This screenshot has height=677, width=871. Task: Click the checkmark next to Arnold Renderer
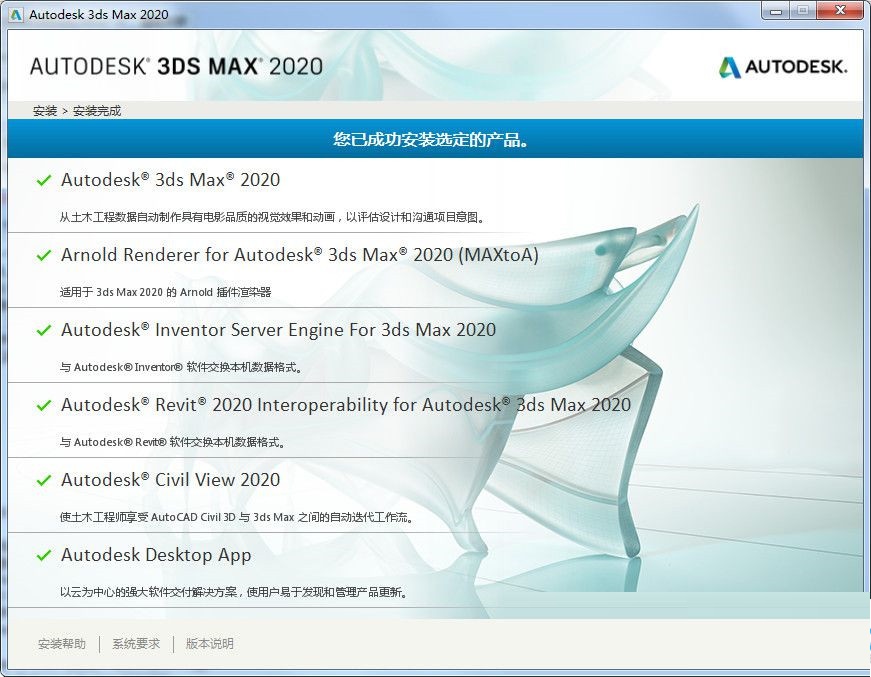pos(44,255)
